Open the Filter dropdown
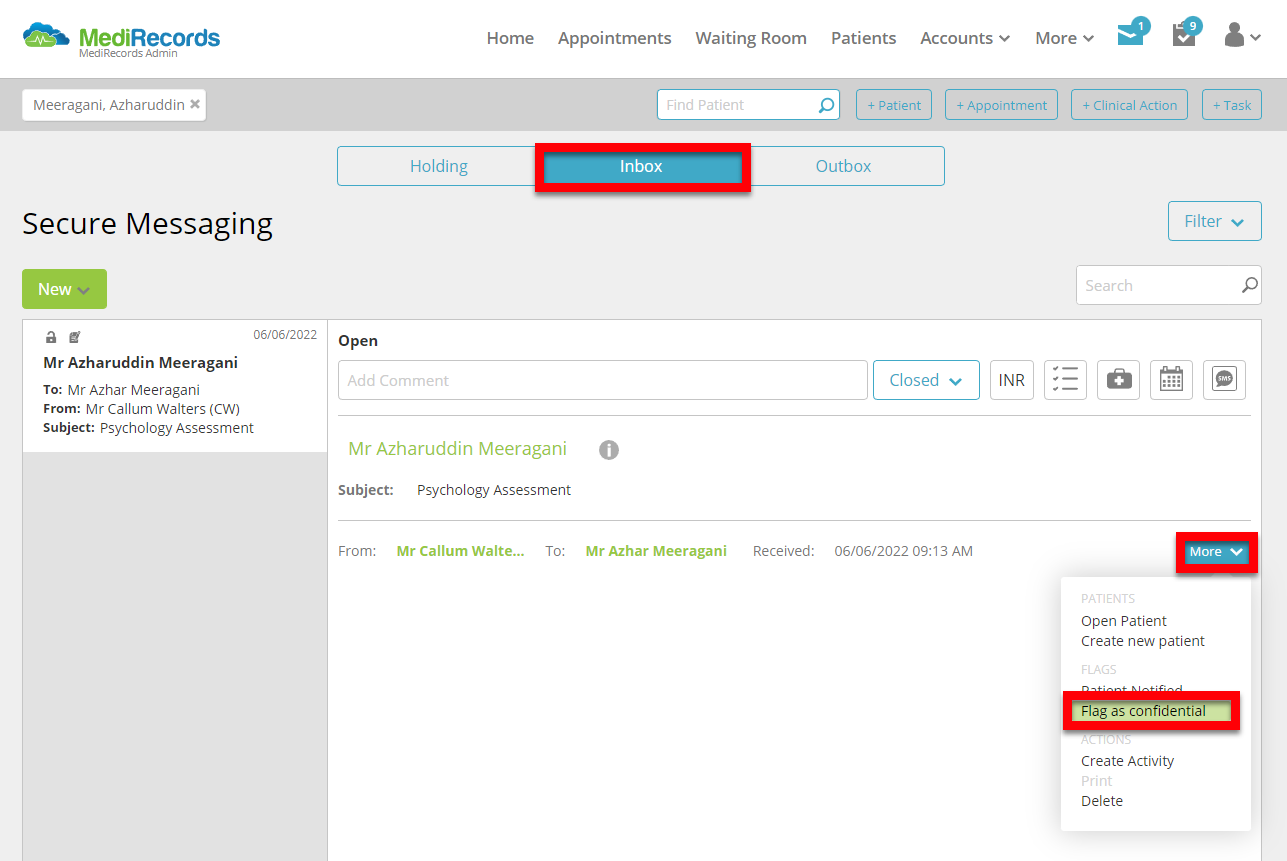The height and width of the screenshot is (861, 1287). click(x=1214, y=221)
